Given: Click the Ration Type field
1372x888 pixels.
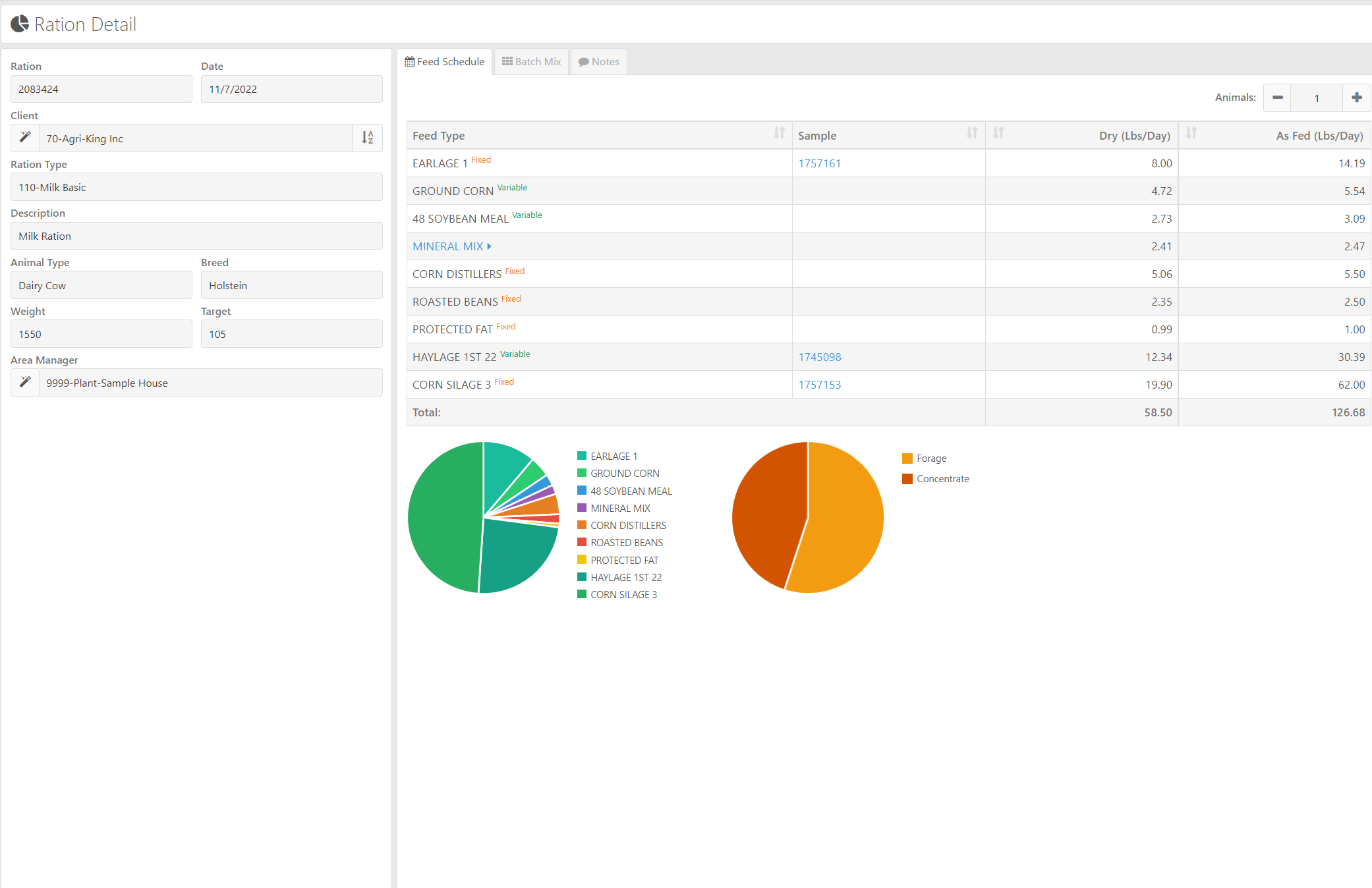Looking at the screenshot, I should point(196,187).
